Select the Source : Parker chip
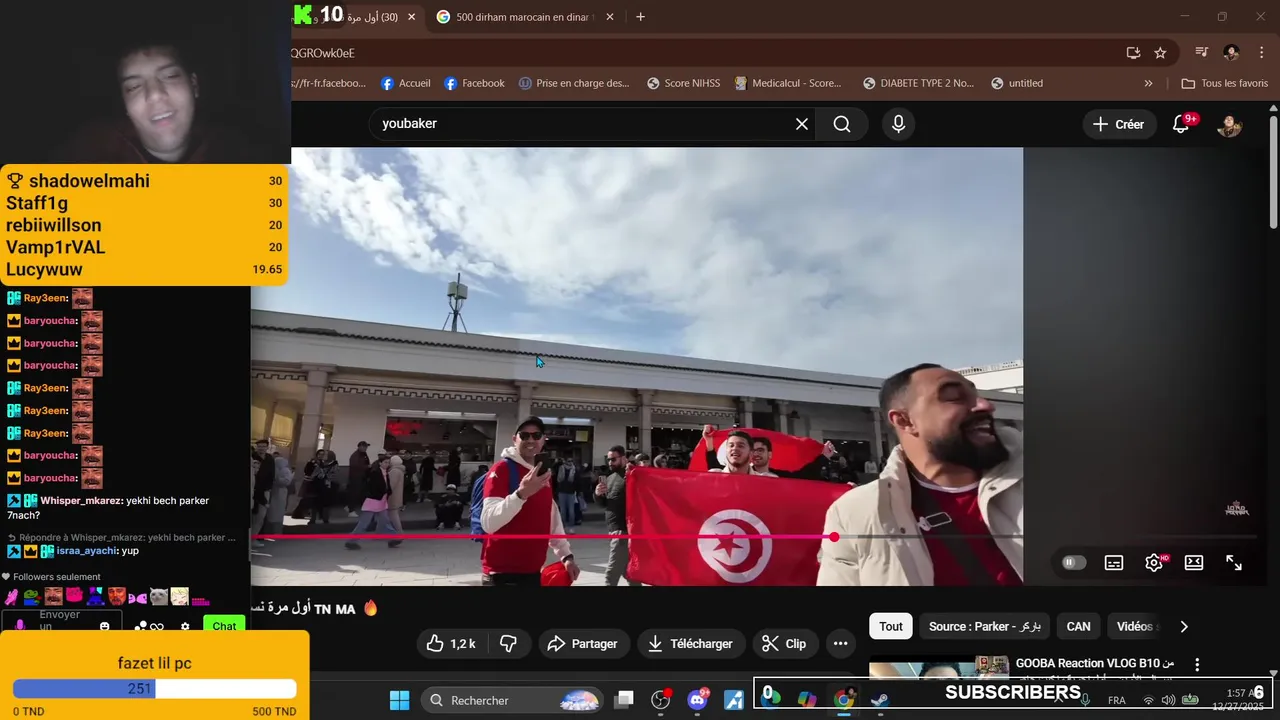This screenshot has height=720, width=1280. pyautogui.click(x=985, y=627)
